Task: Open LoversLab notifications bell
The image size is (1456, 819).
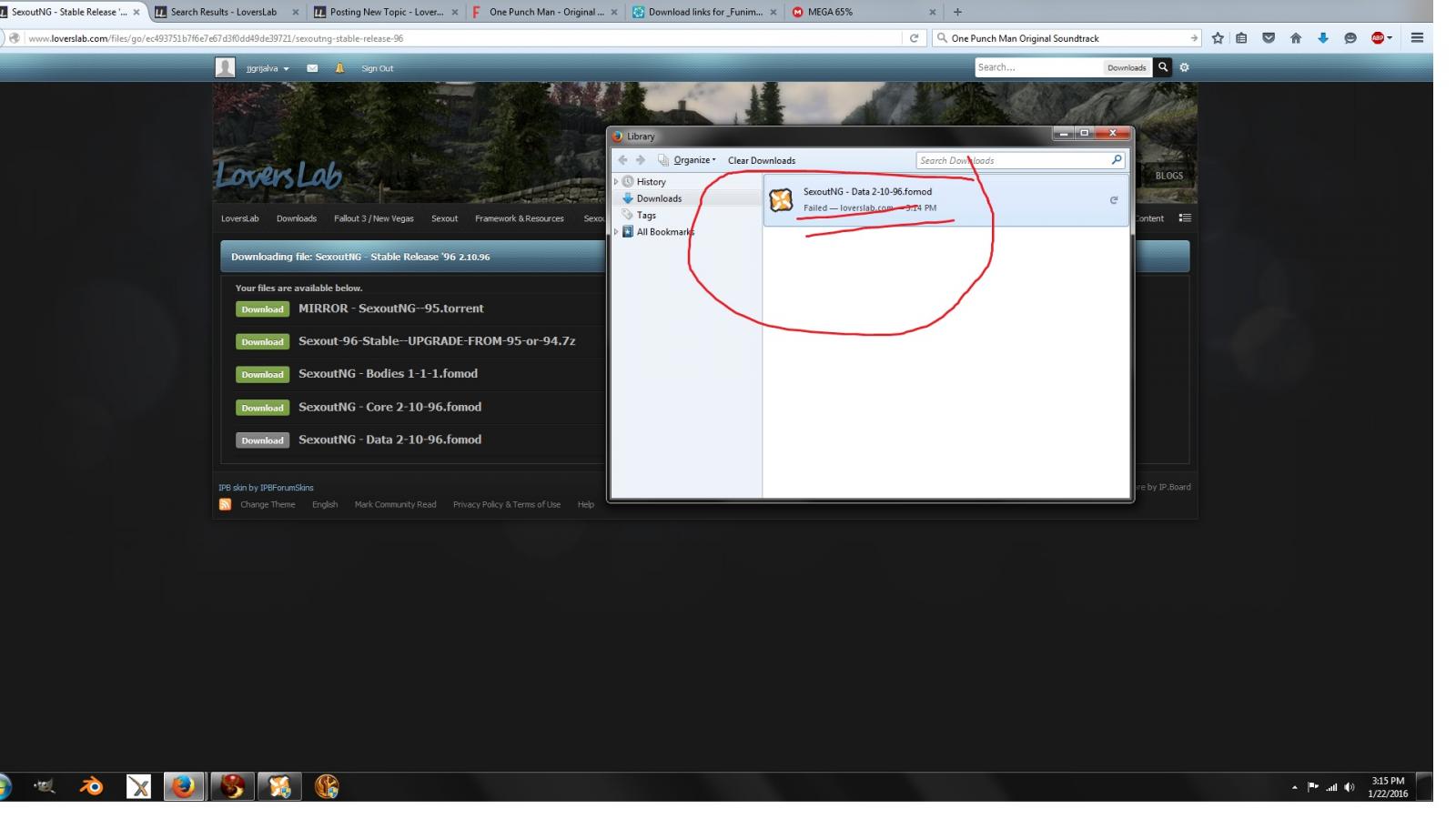Action: (339, 68)
